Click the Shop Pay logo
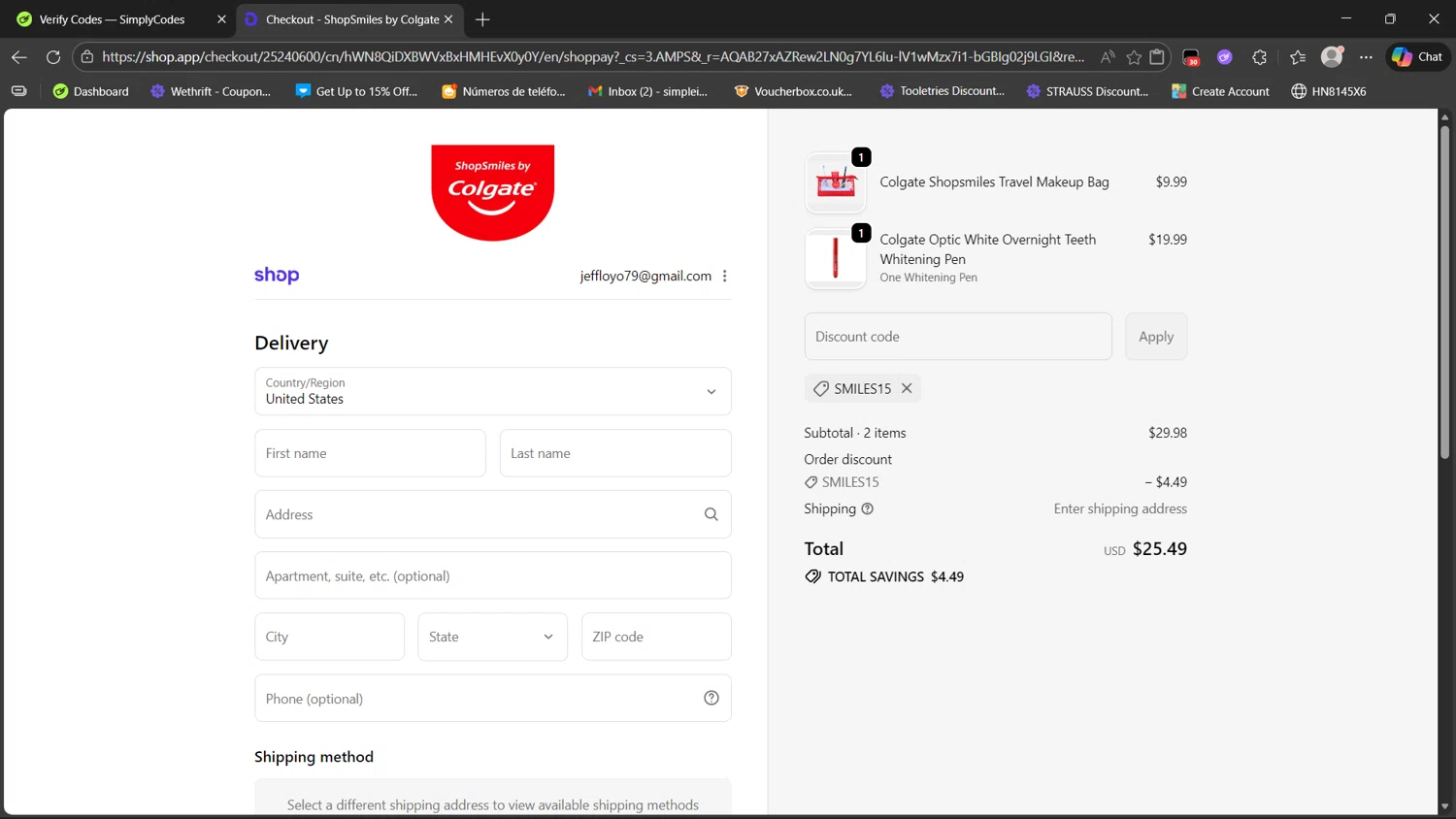1456x819 pixels. (x=277, y=276)
